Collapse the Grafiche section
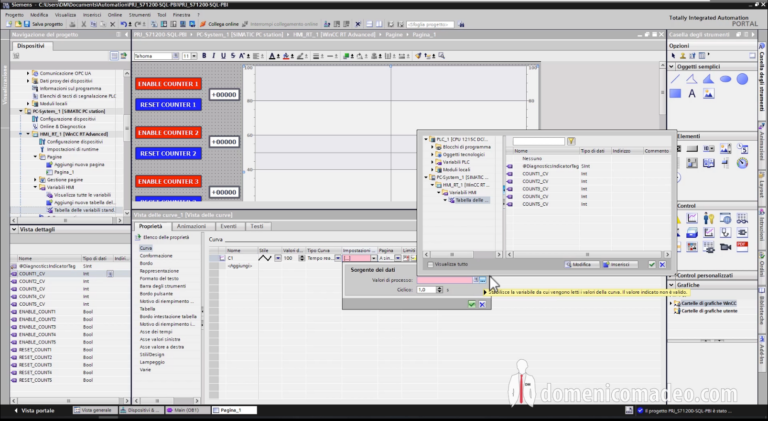 [x=672, y=285]
